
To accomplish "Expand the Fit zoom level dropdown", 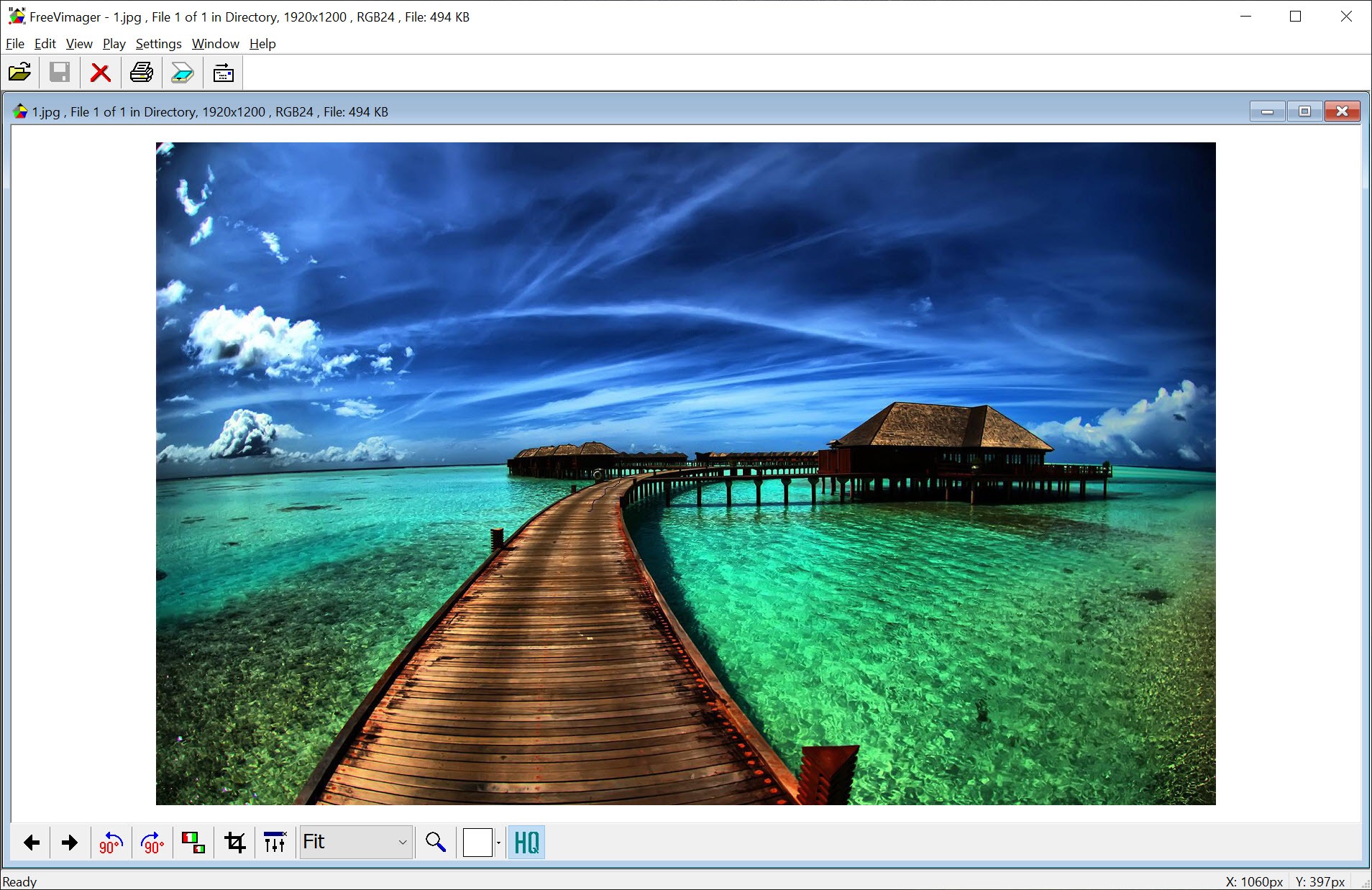I will click(x=402, y=843).
